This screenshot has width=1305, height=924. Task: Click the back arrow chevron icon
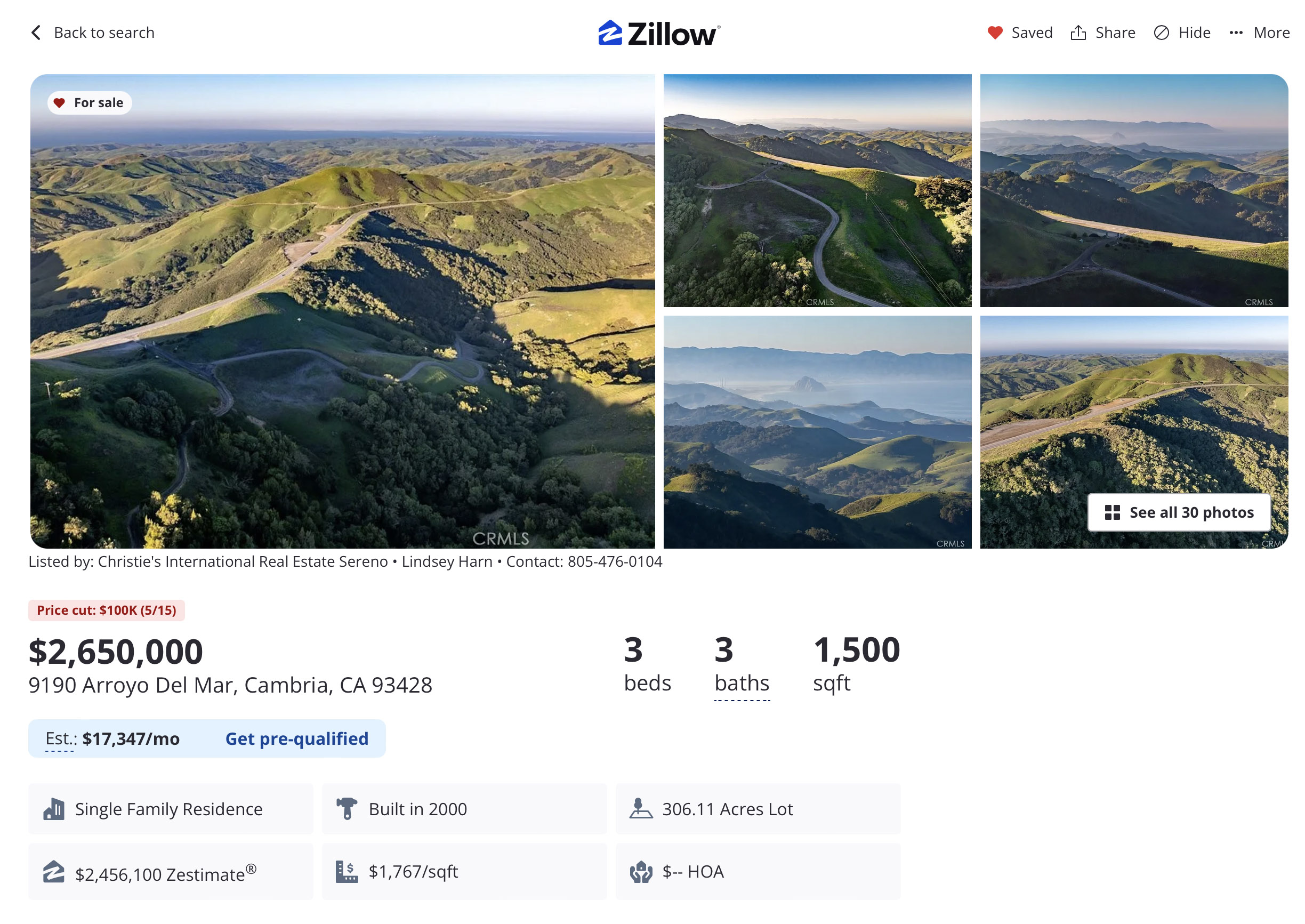pos(36,33)
